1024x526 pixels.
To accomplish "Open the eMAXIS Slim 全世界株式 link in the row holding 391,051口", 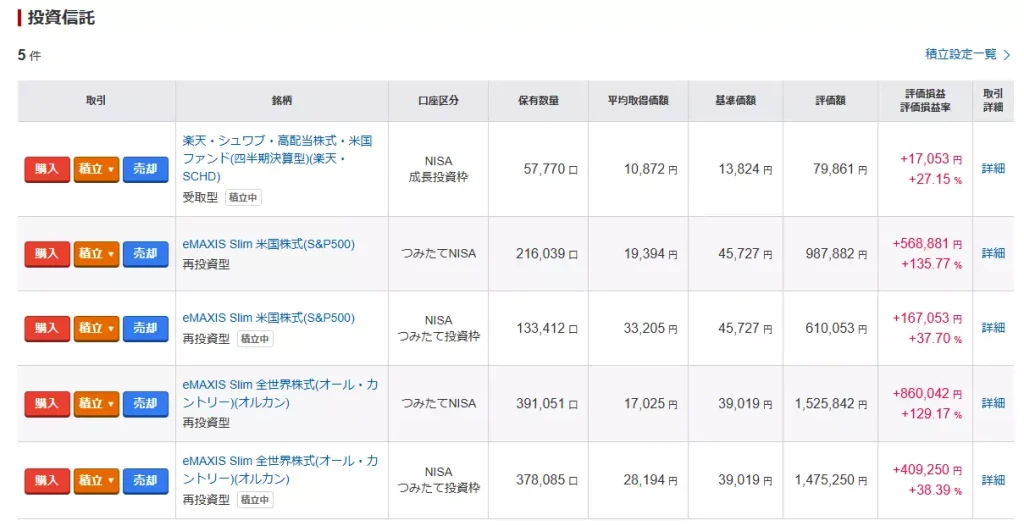I will [280, 393].
